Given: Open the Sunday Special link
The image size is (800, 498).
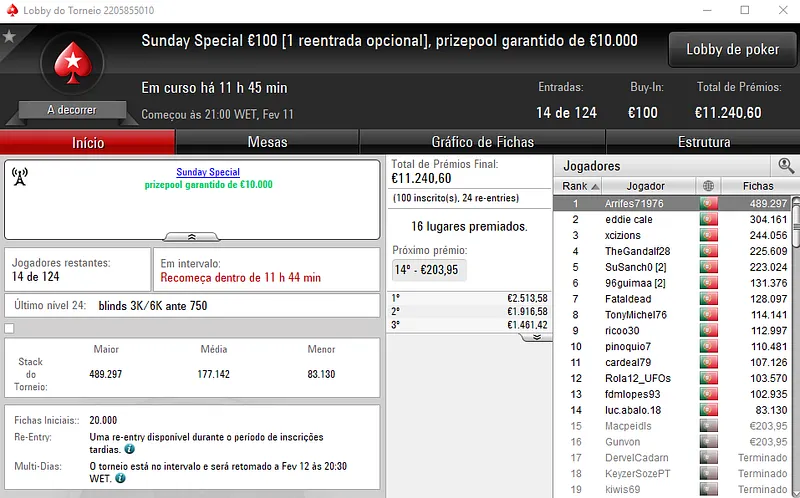Looking at the screenshot, I should [208, 172].
